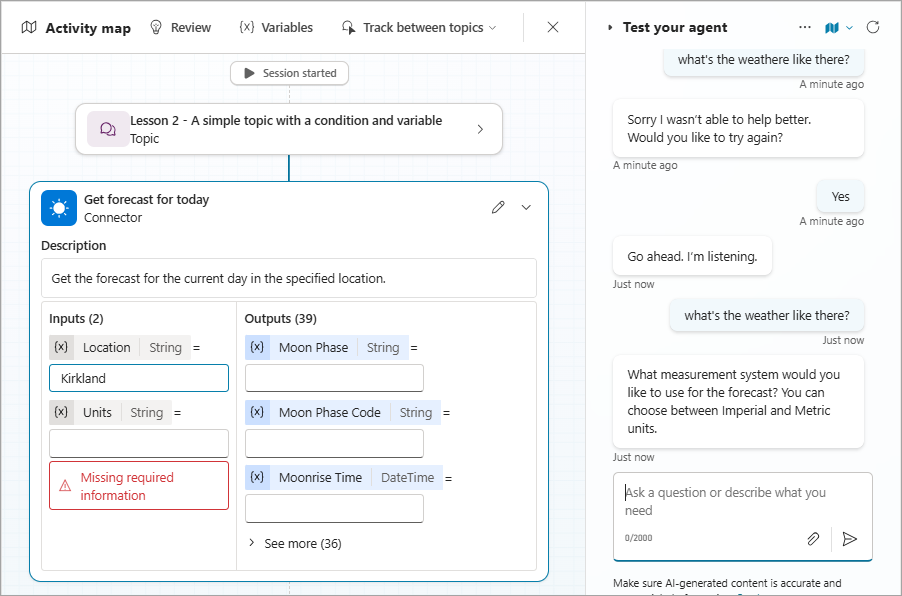
Task: Send the chat message with arrow icon
Action: tap(850, 539)
